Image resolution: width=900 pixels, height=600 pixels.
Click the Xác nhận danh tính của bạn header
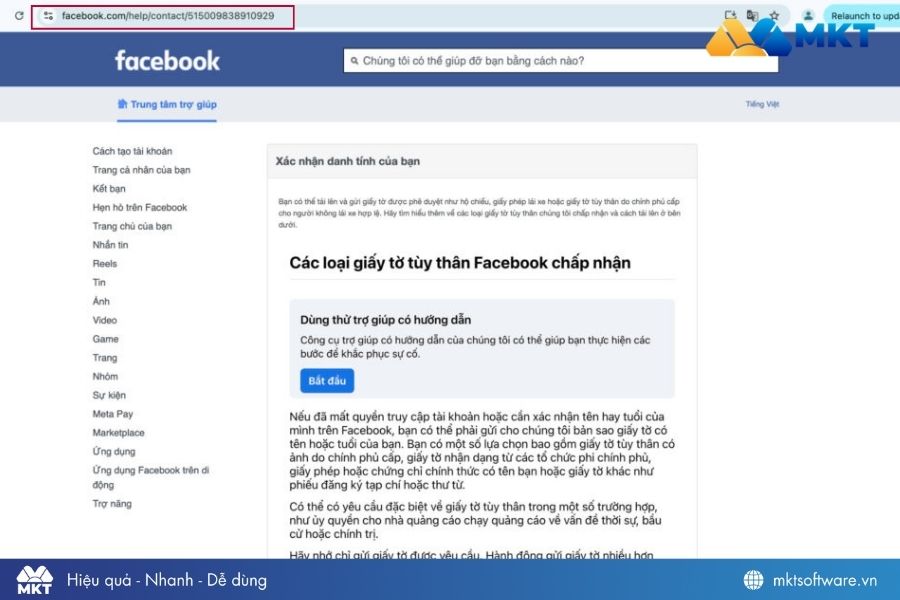click(x=347, y=161)
